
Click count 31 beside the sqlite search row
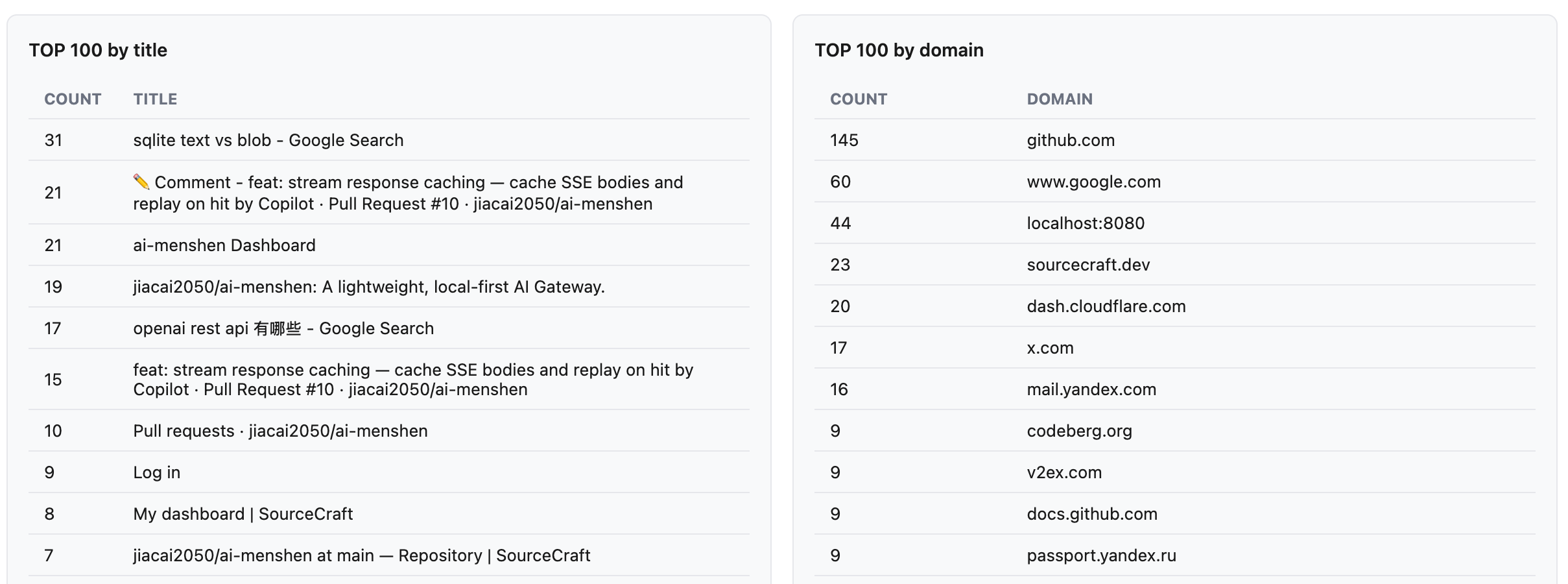pyautogui.click(x=53, y=140)
